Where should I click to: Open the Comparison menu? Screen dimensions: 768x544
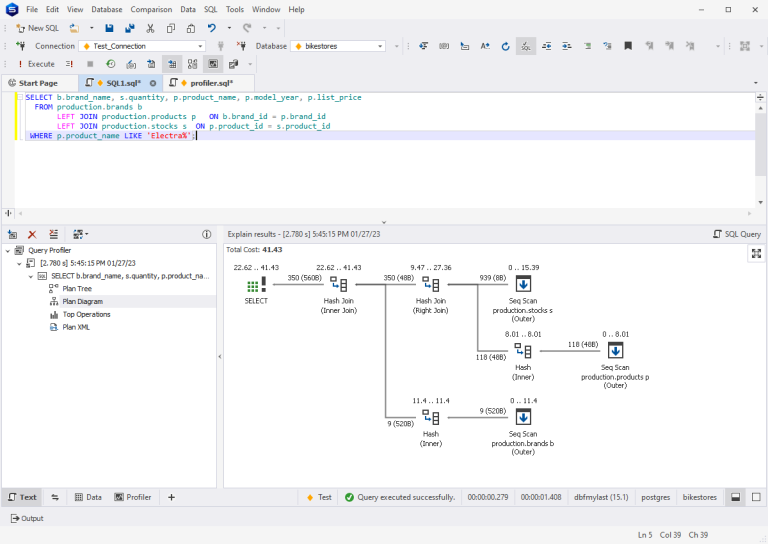pos(151,9)
